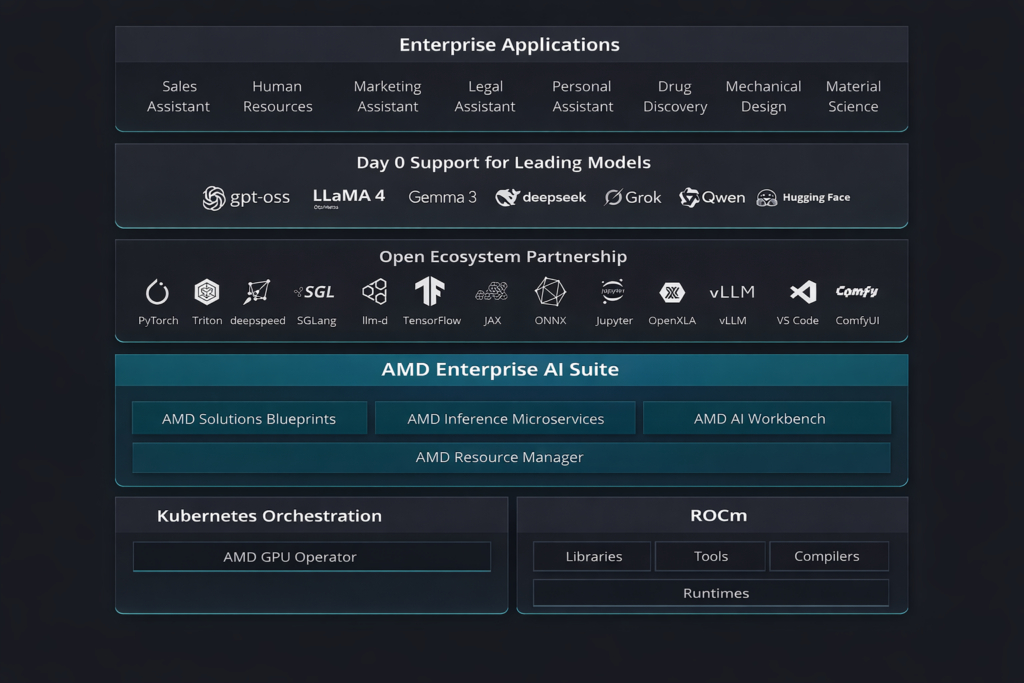This screenshot has height=683, width=1024.
Task: Click the OpenXLA icon
Action: [x=672, y=292]
